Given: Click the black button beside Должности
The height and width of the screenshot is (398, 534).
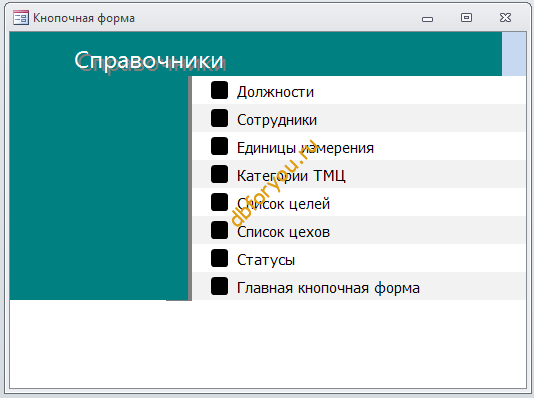Looking at the screenshot, I should click(x=219, y=90).
